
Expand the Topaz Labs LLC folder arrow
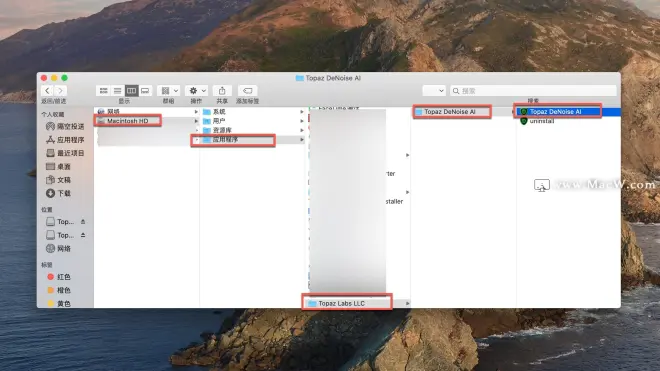coord(407,303)
